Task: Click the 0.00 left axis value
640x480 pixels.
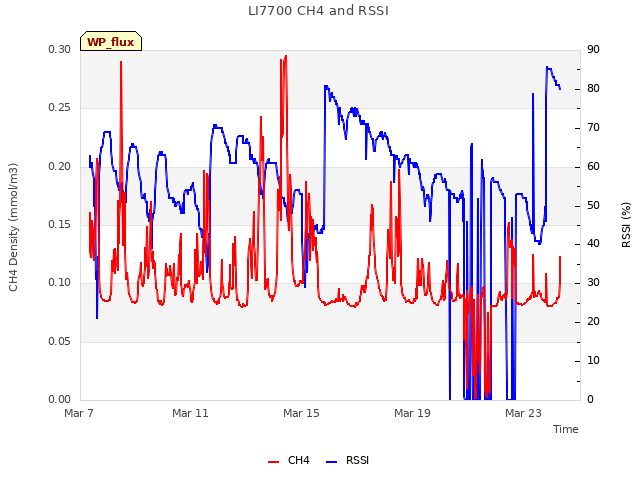Action: coord(60,399)
